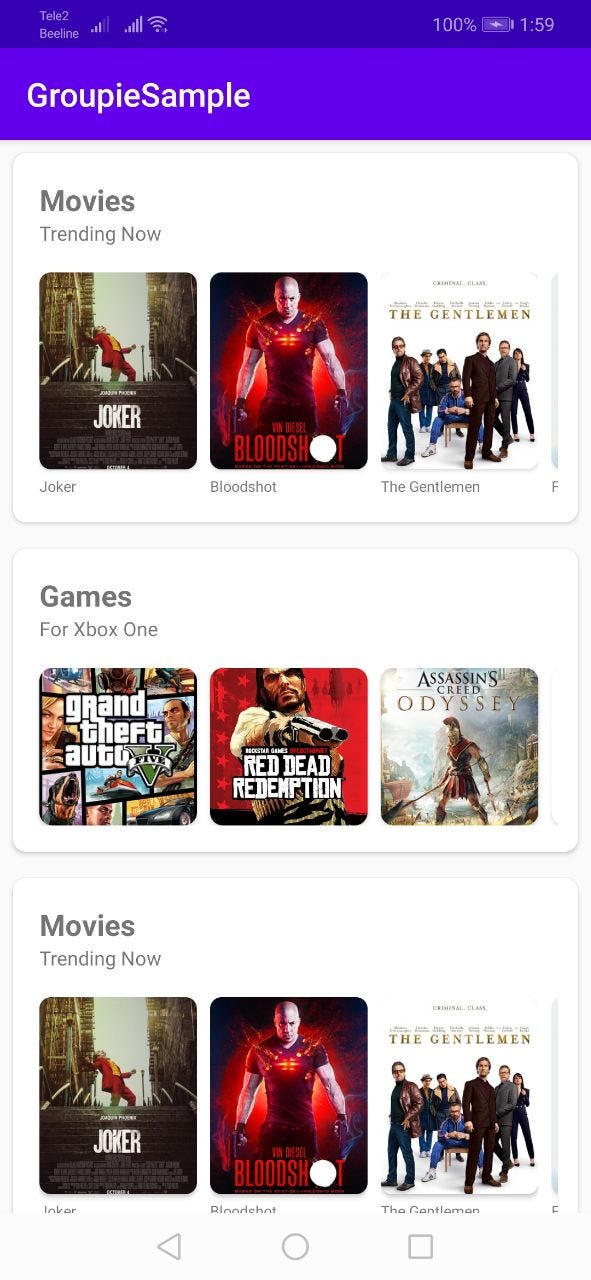Tap The Gentlemen poster in bottom Movies card

click(460, 1096)
